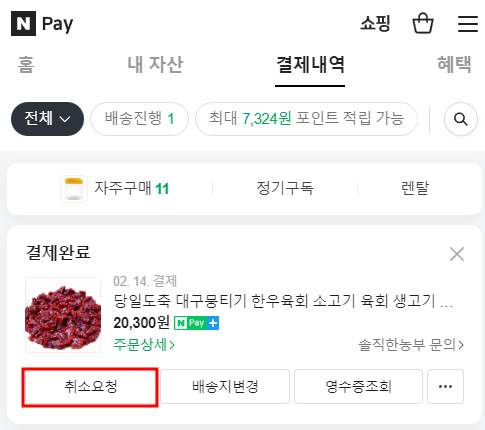The width and height of the screenshot is (485, 430).
Task: Click the 배송지변경 button
Action: coord(225,386)
